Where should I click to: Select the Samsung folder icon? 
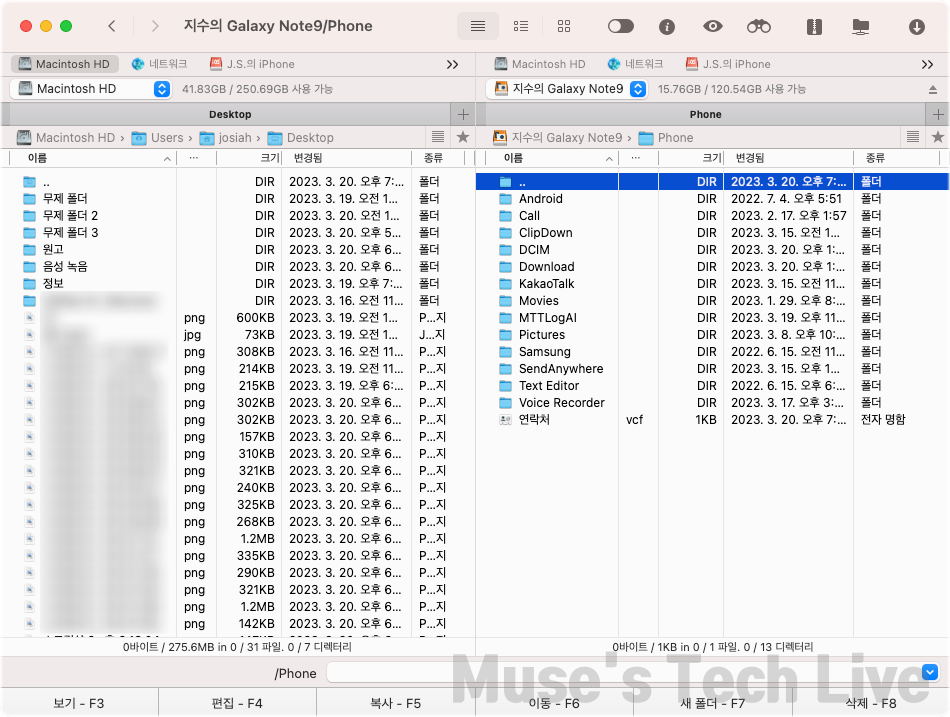[505, 352]
